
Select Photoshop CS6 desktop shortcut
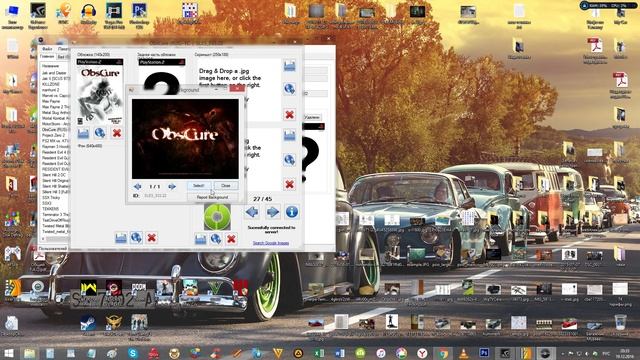coord(139,16)
